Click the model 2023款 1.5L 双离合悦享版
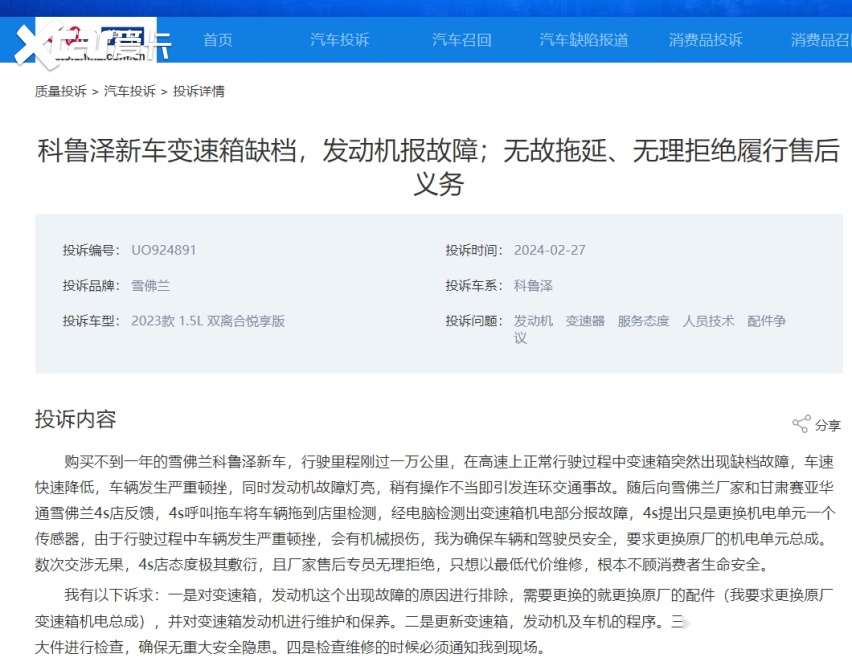Screen dimensions: 852x666 coord(208,321)
